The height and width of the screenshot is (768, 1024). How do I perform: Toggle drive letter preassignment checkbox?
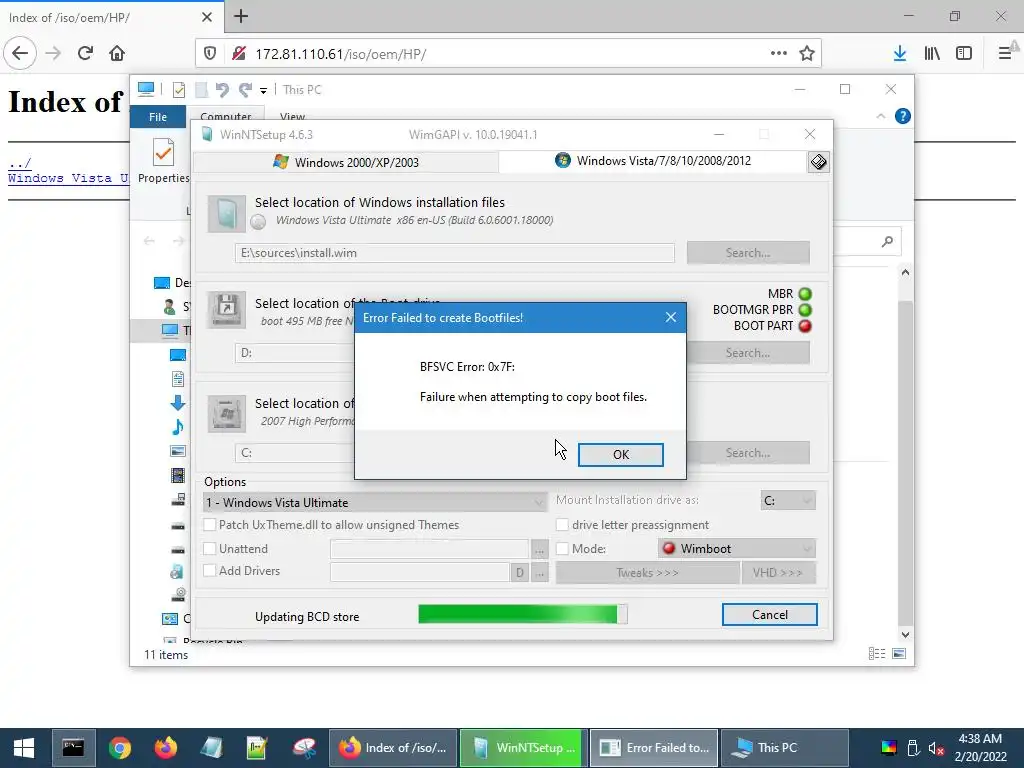pyautogui.click(x=562, y=524)
